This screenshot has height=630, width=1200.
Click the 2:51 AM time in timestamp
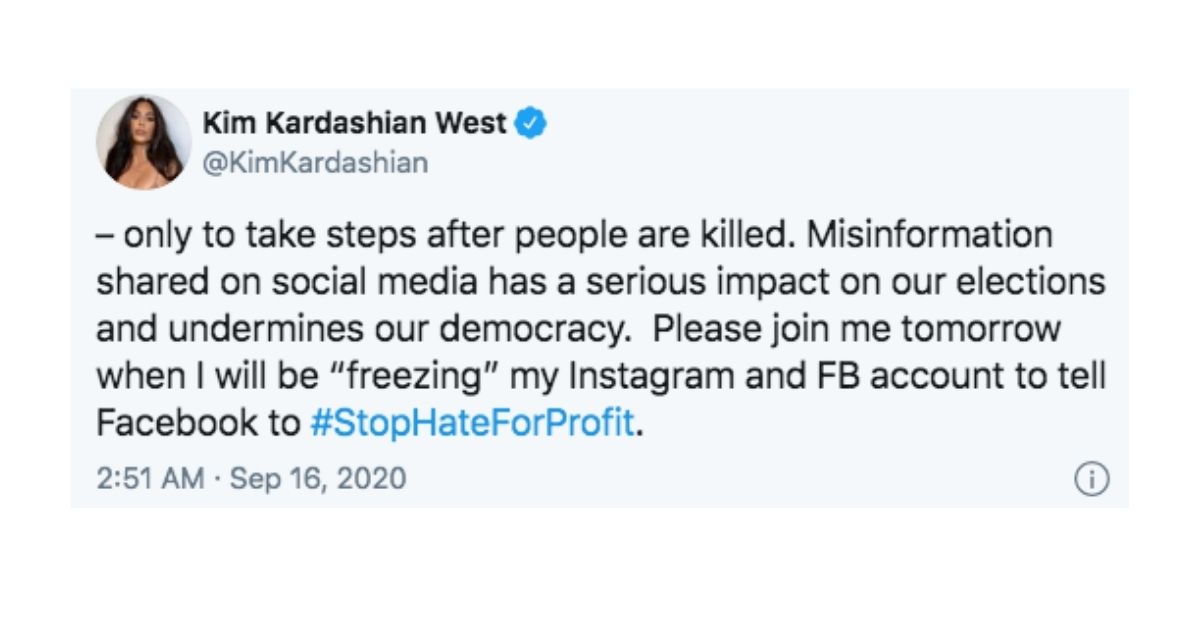pos(149,479)
